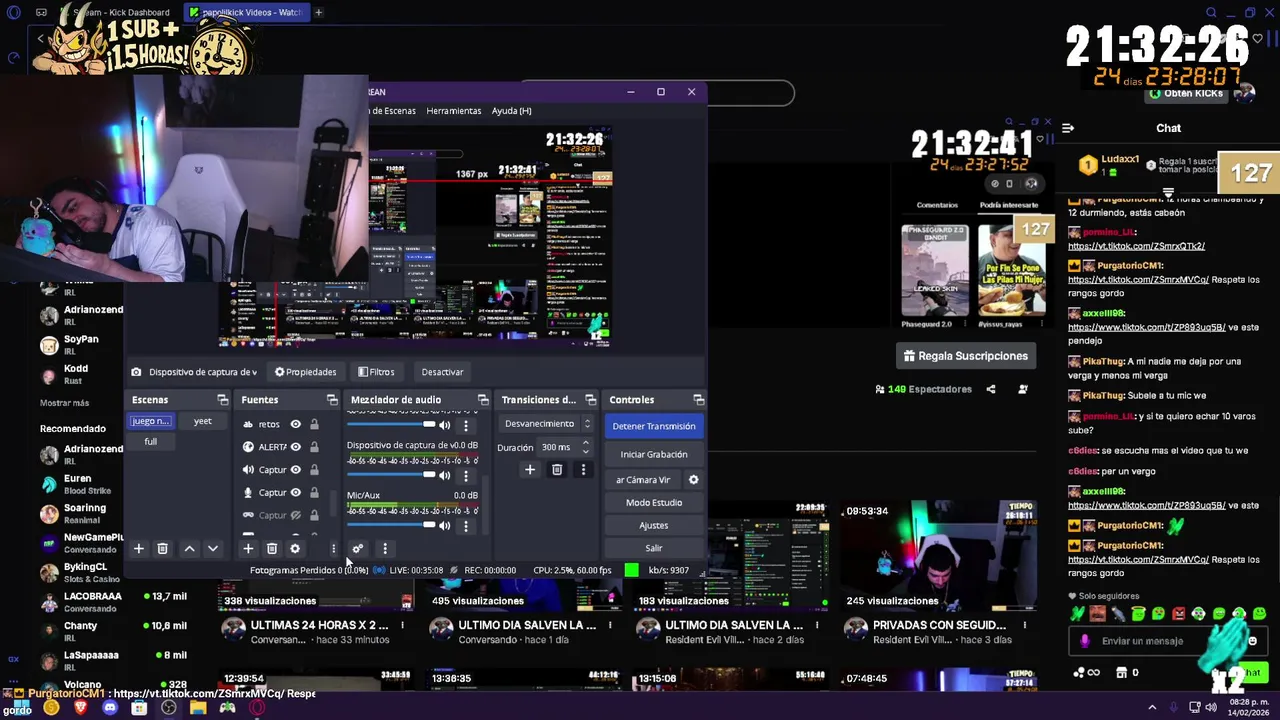Image resolution: width=1280 pixels, height=720 pixels.
Task: Click share icon beside Espectadores
Action: tap(991, 389)
